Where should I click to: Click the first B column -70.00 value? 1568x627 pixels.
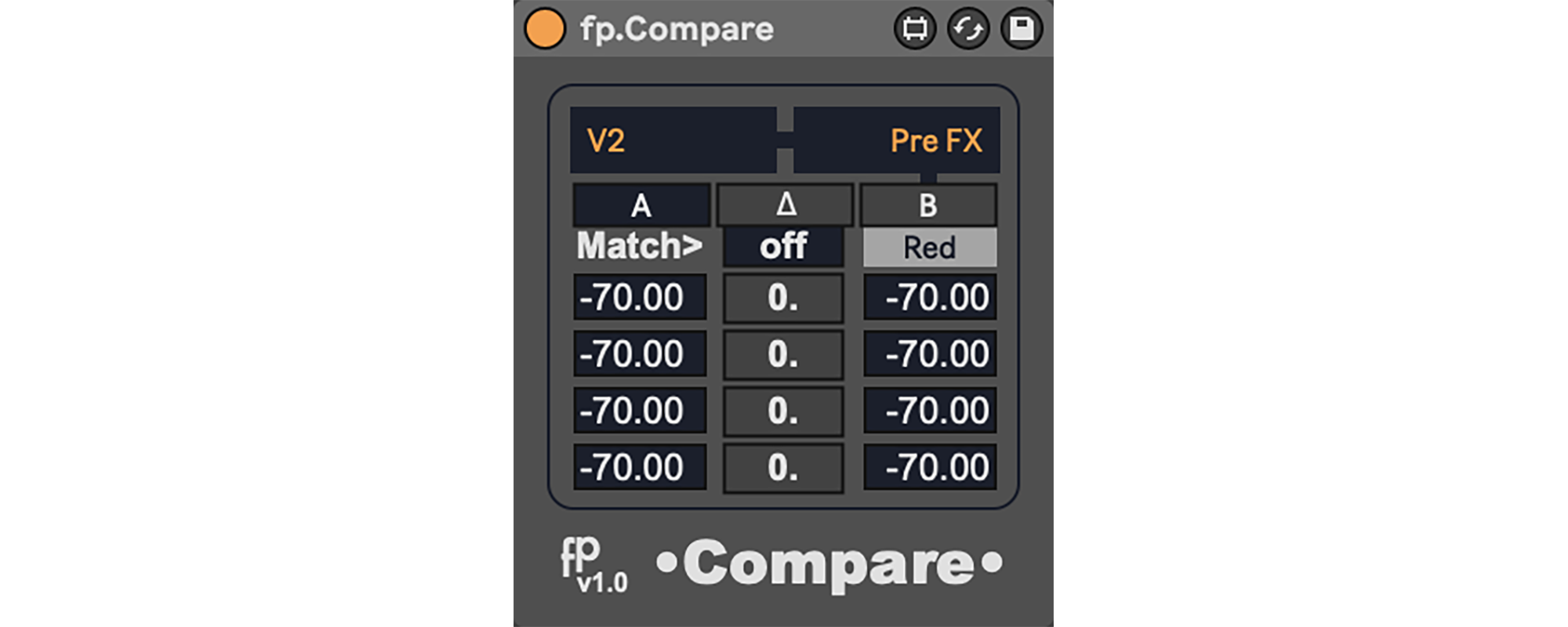point(930,297)
